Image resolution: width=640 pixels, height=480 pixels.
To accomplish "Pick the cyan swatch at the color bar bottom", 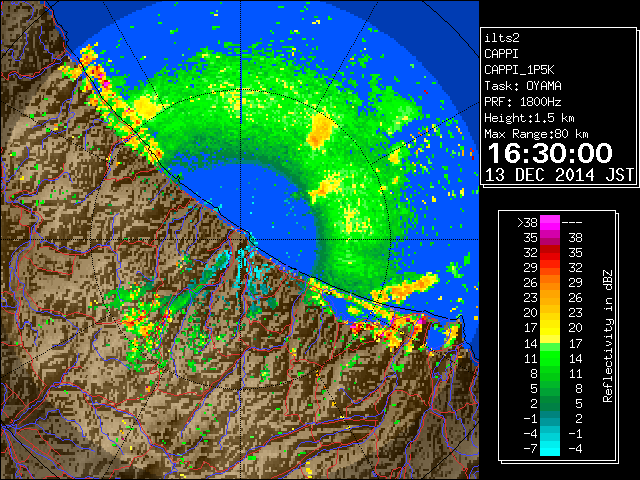I will click(550, 448).
